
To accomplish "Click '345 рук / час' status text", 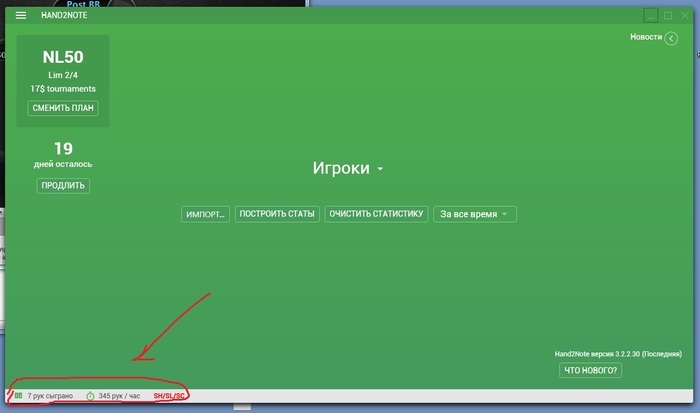I will (119, 396).
